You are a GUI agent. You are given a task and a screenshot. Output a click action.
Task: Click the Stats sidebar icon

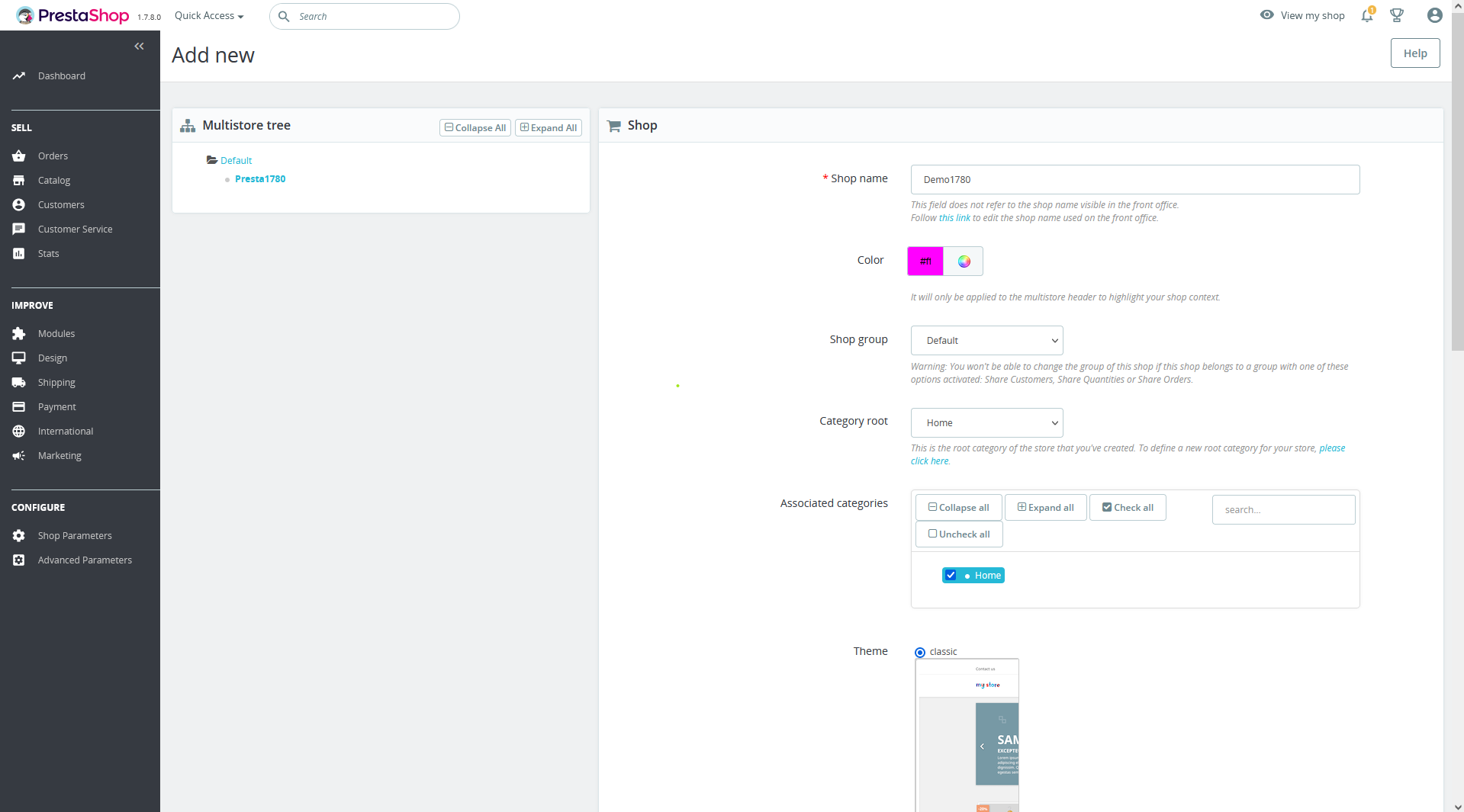18,253
